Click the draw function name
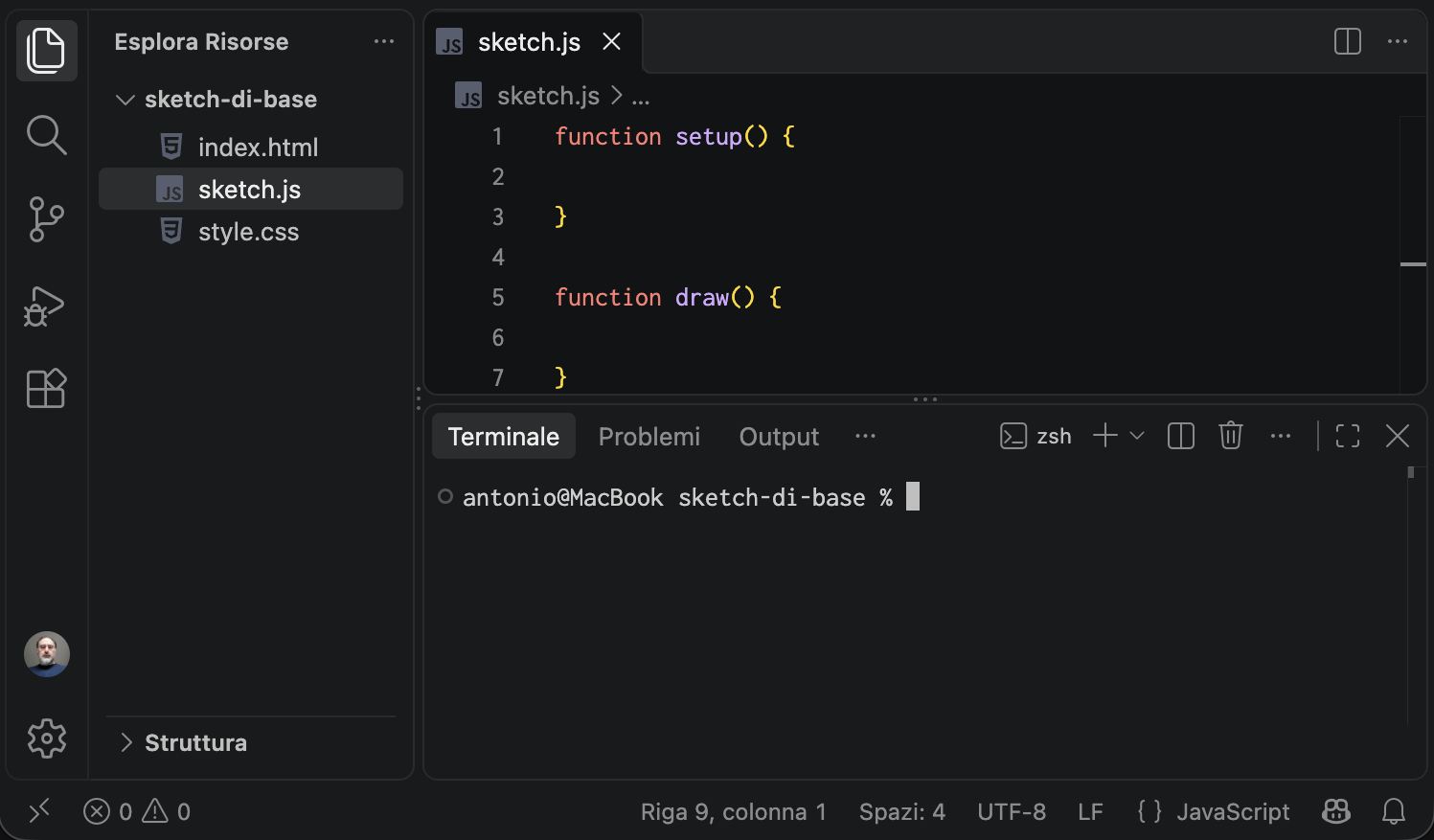The height and width of the screenshot is (840, 1434). [702, 298]
